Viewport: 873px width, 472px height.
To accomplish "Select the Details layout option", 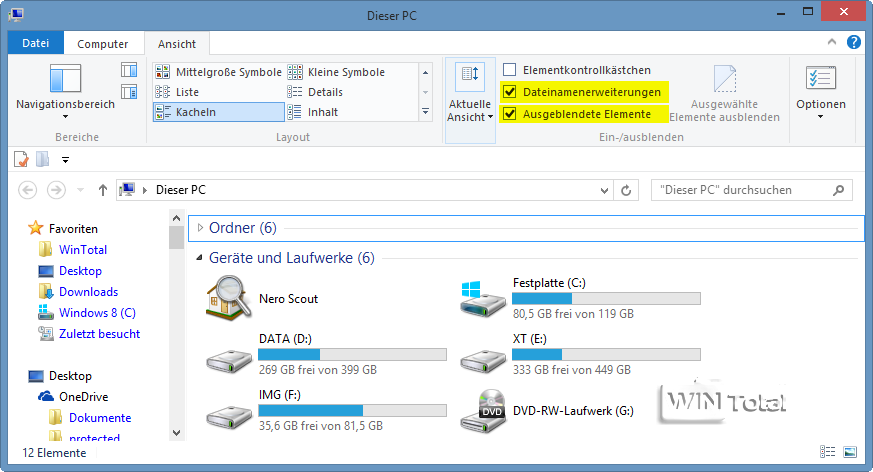I will [x=325, y=92].
